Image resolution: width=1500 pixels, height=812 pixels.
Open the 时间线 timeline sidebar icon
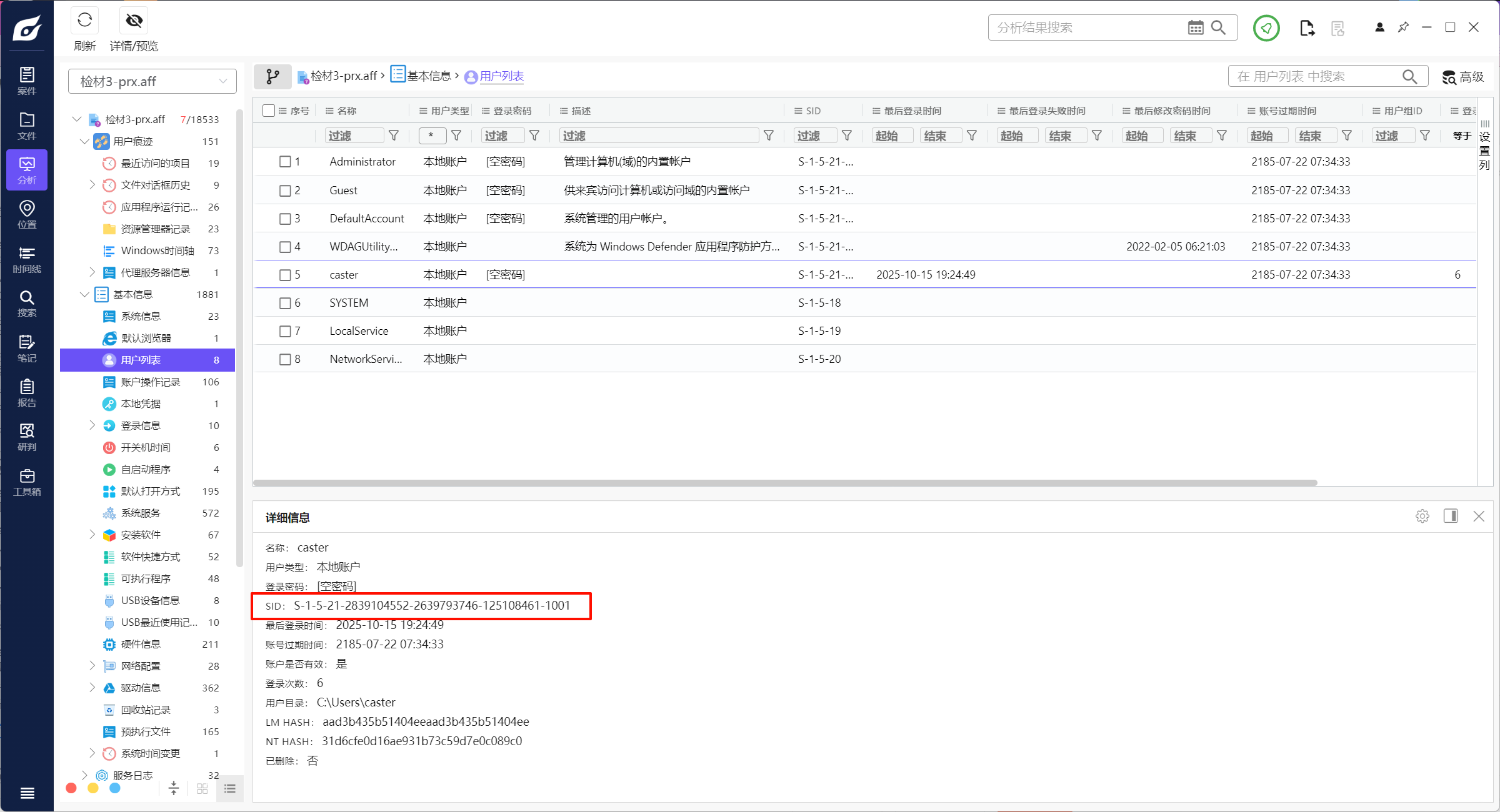[x=27, y=259]
